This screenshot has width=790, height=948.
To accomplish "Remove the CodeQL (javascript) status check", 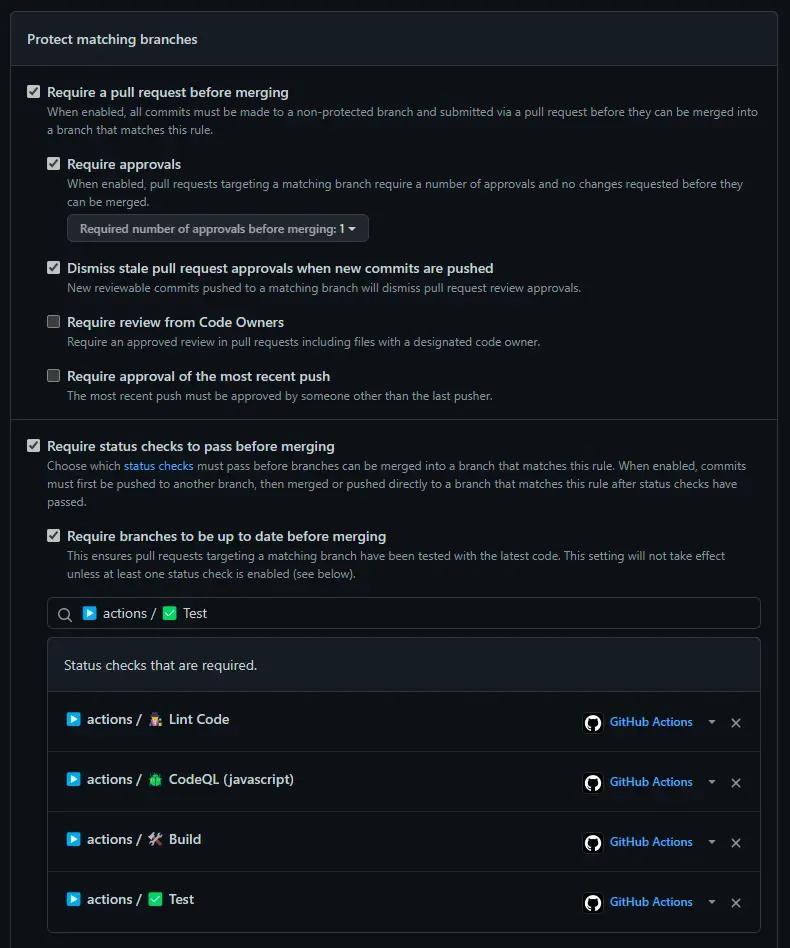I will coord(736,782).
